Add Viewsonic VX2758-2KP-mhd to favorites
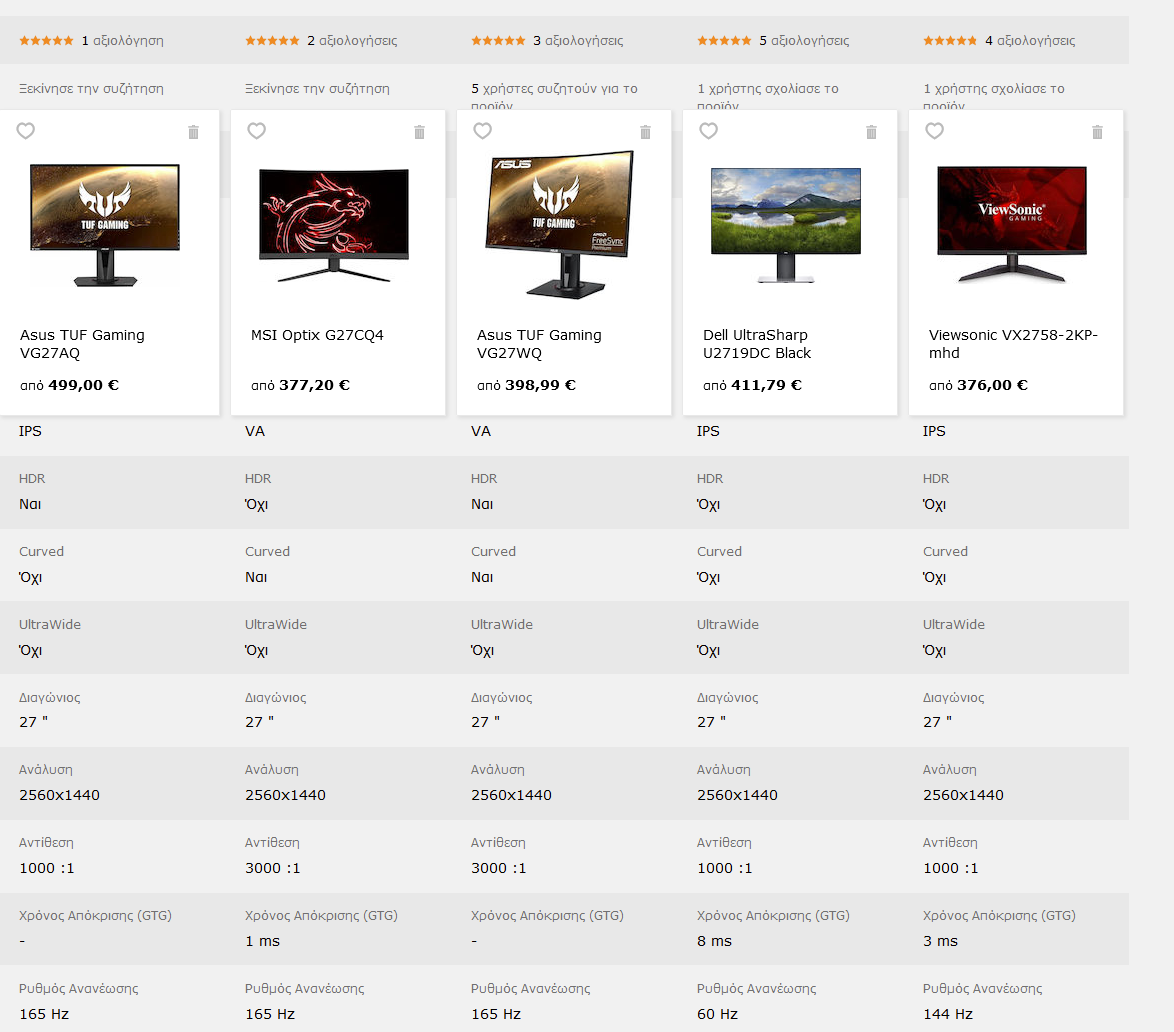1174x1032 pixels. [x=935, y=131]
